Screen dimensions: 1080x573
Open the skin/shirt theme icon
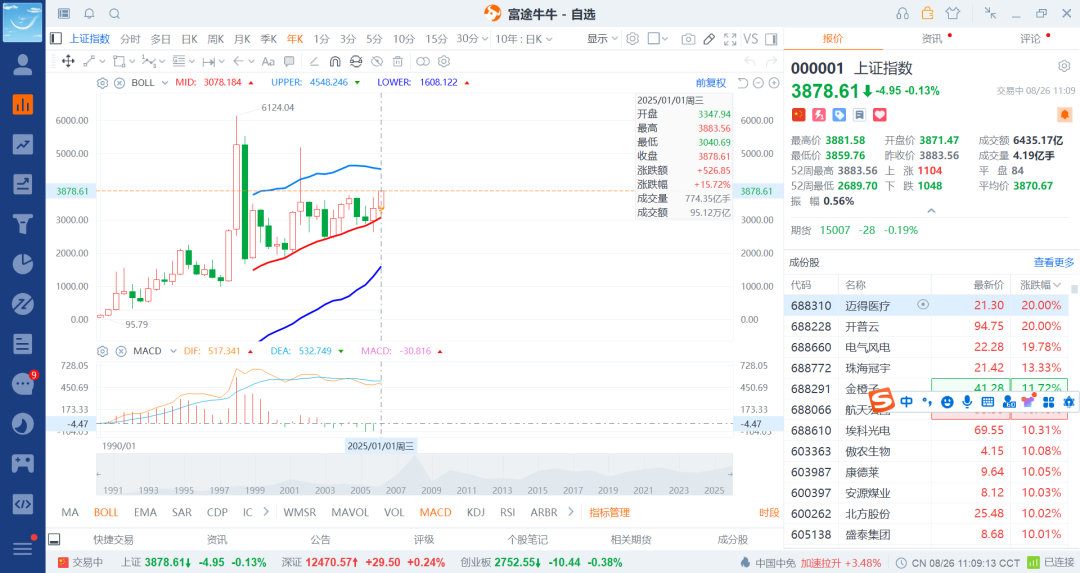pos(953,14)
